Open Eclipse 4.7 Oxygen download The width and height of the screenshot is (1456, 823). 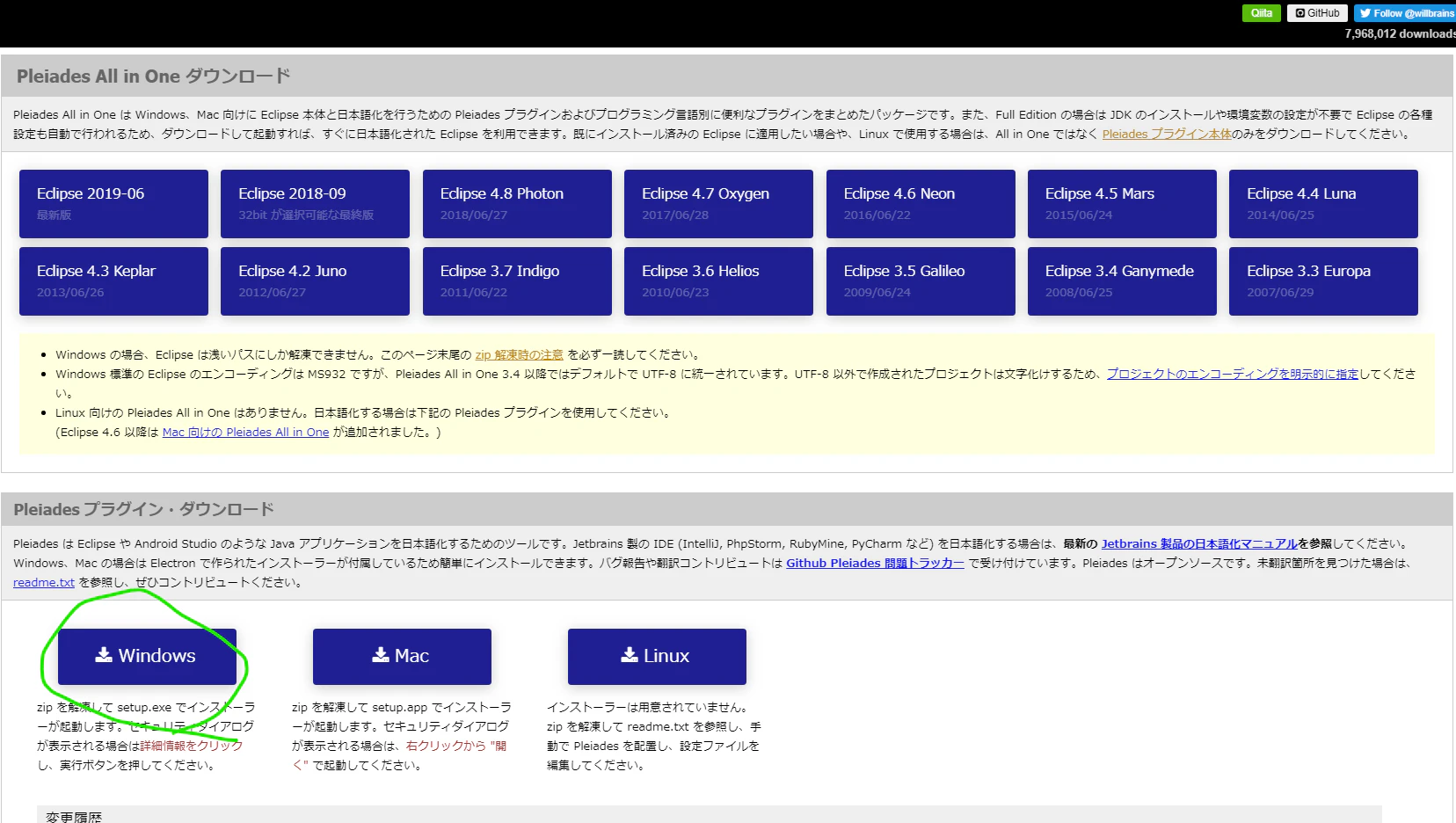tap(718, 204)
